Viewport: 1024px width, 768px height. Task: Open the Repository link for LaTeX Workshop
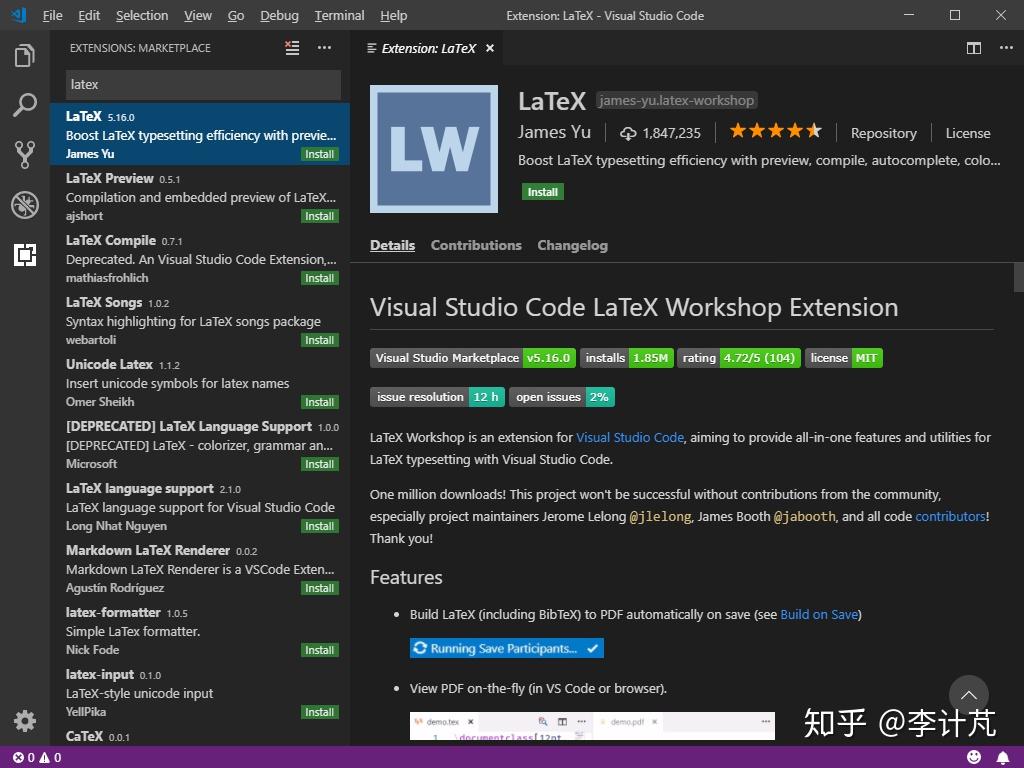pyautogui.click(x=883, y=132)
